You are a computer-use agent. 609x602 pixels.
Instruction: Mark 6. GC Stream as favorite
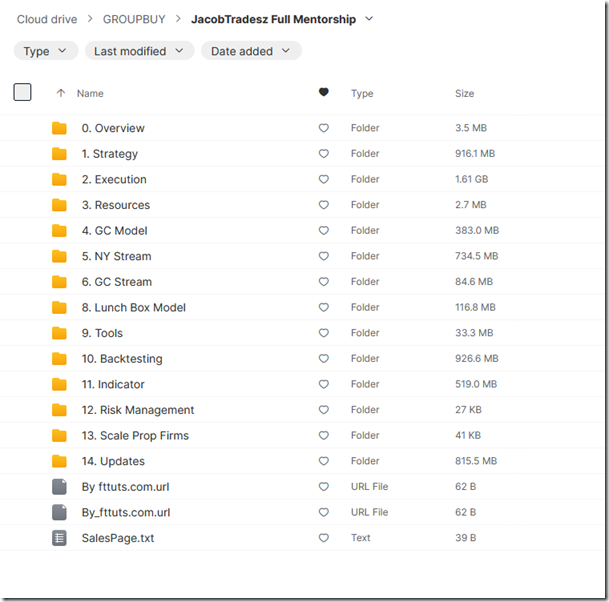pyautogui.click(x=324, y=282)
